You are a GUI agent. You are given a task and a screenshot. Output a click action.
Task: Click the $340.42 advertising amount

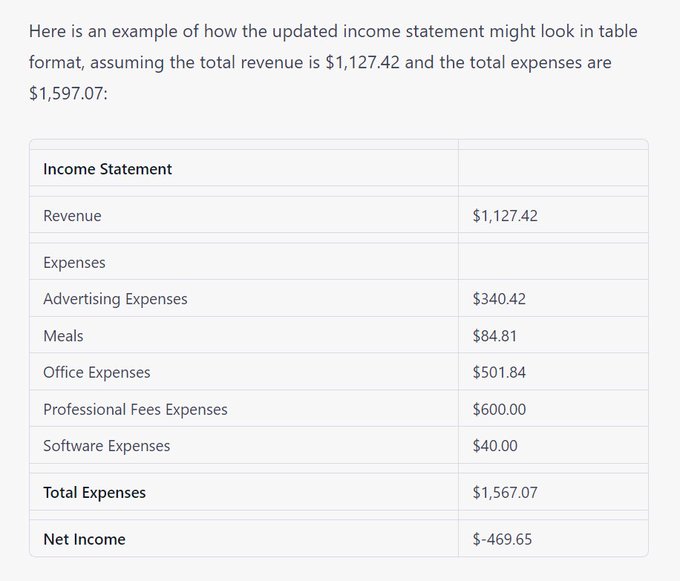[500, 299]
